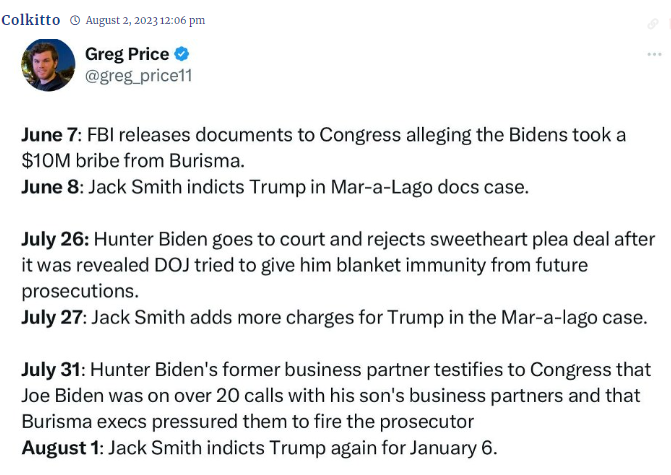Image resolution: width=671 pixels, height=475 pixels.
Task: Click the "blanket immunity from future" line
Action: tap(440, 264)
